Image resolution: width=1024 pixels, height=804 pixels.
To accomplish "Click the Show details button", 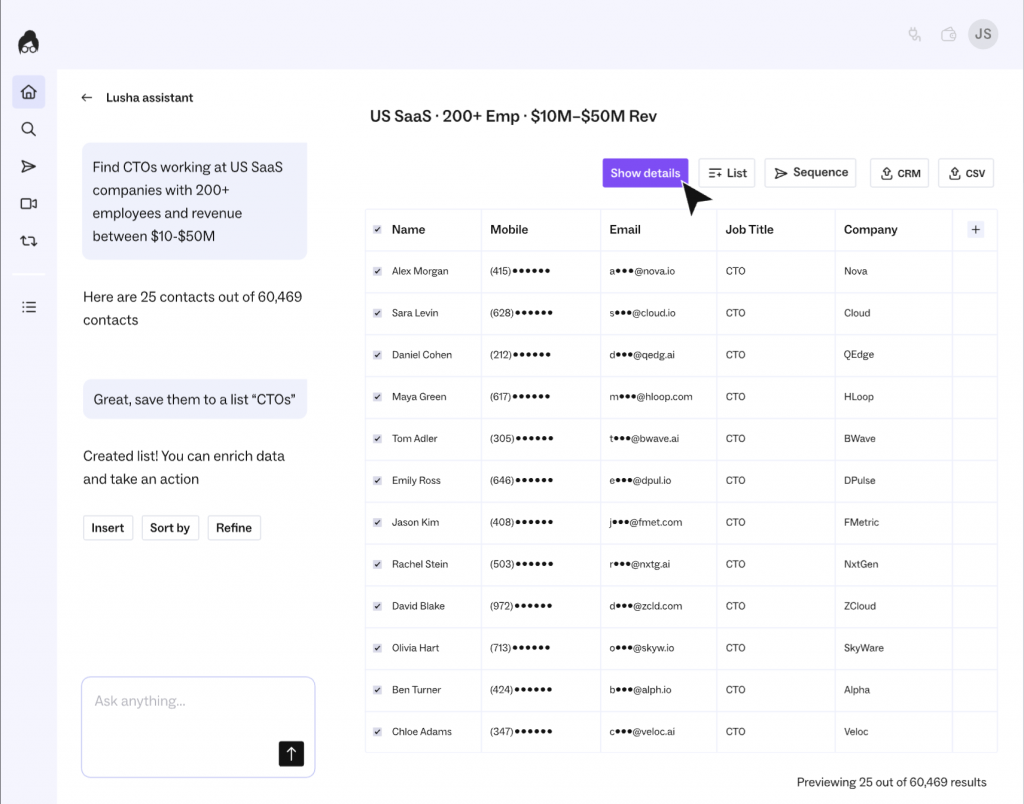I will (645, 173).
